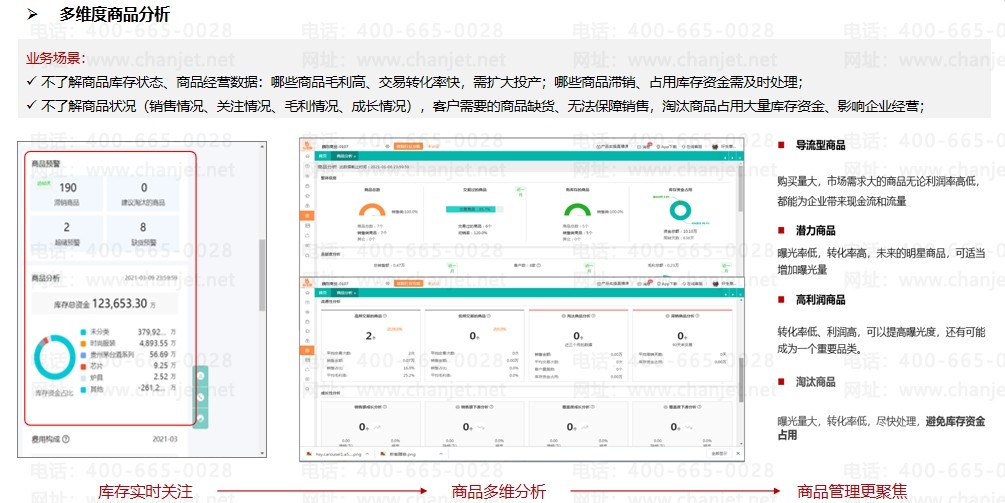Select 商品分析 tab in the 流通性分析 screenshot
Image resolution: width=1005 pixels, height=503 pixels.
click(x=345, y=292)
